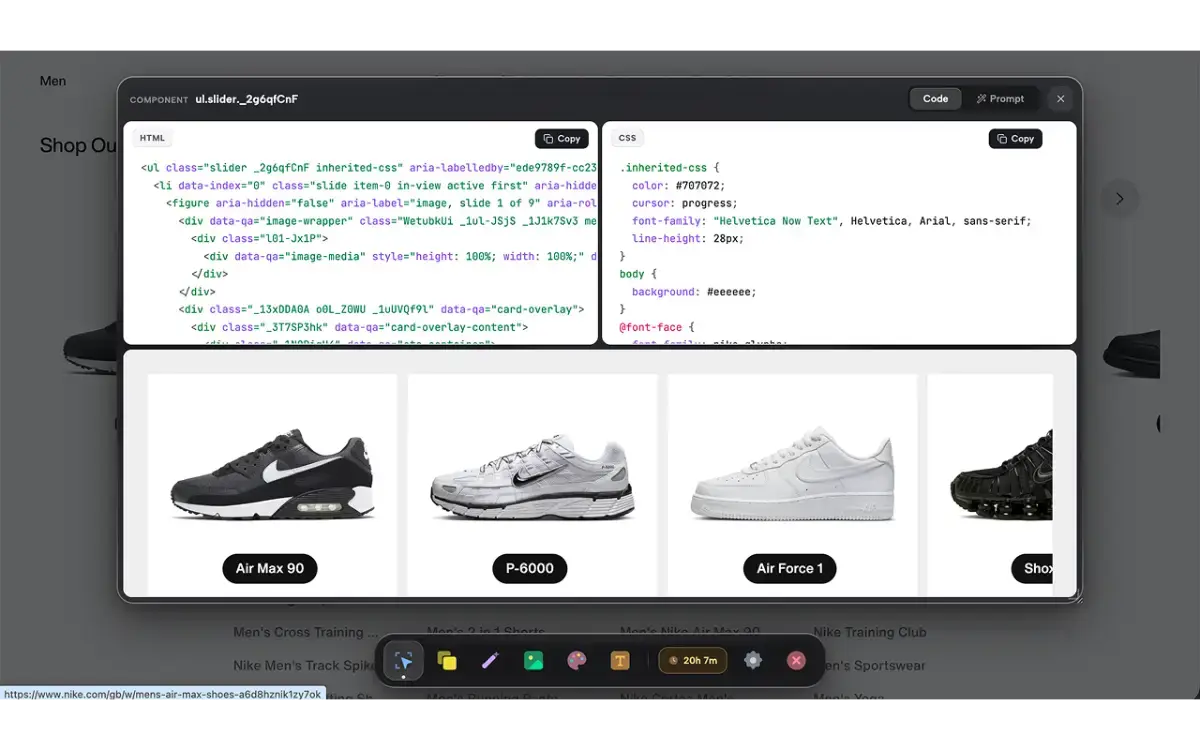Copy the CSS code
This screenshot has width=1200, height=750.
coord(1015,139)
